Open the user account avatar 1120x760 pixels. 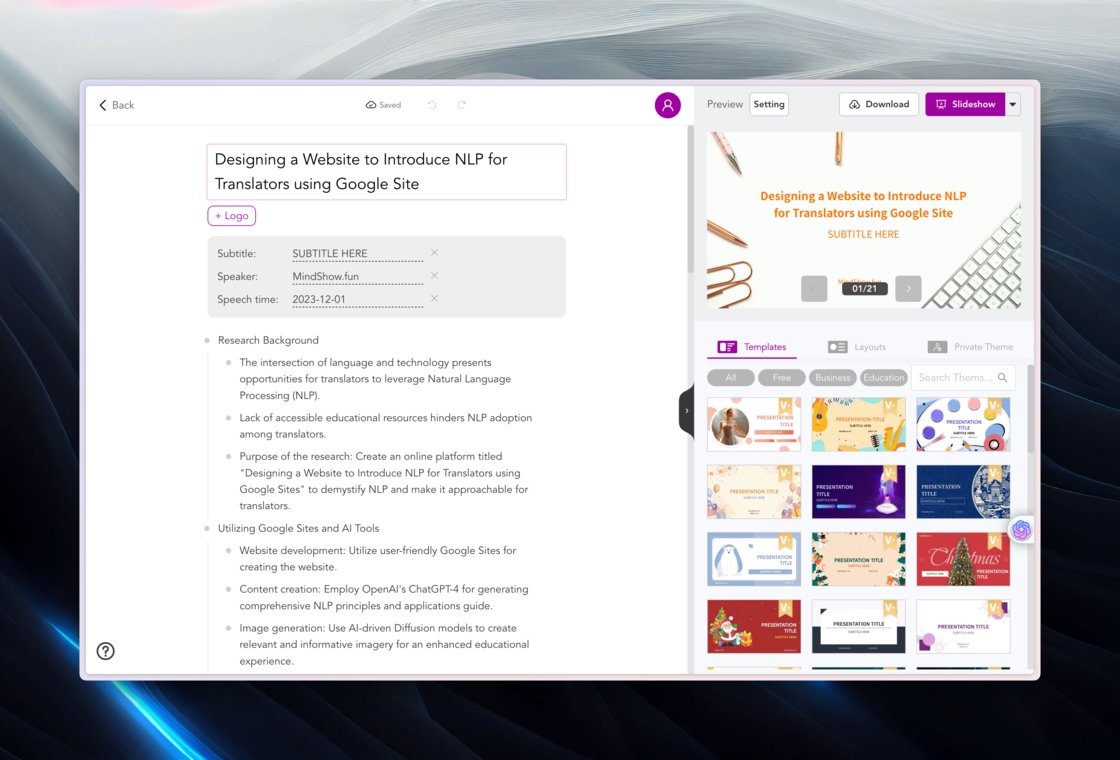(667, 105)
